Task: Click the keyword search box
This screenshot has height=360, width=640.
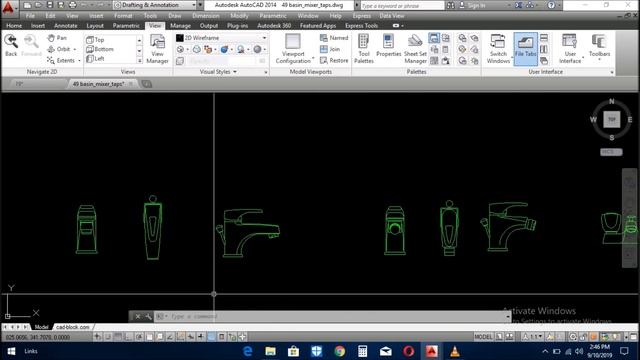Action: pos(402,6)
